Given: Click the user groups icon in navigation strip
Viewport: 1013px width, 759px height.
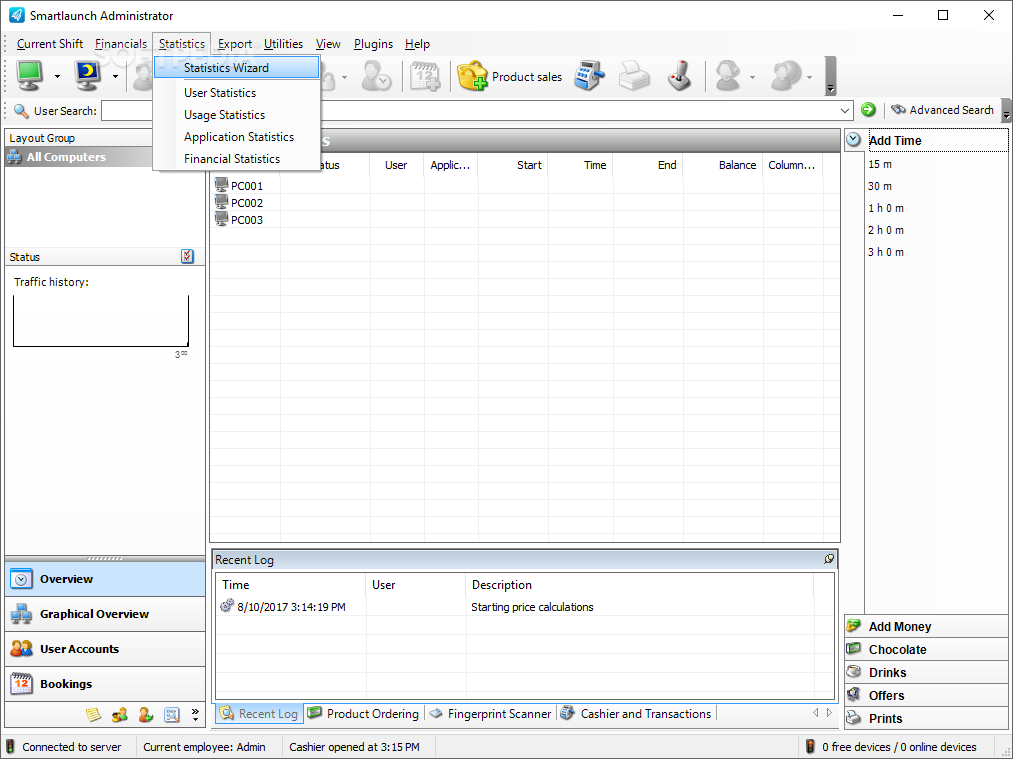Looking at the screenshot, I should coord(120,714).
